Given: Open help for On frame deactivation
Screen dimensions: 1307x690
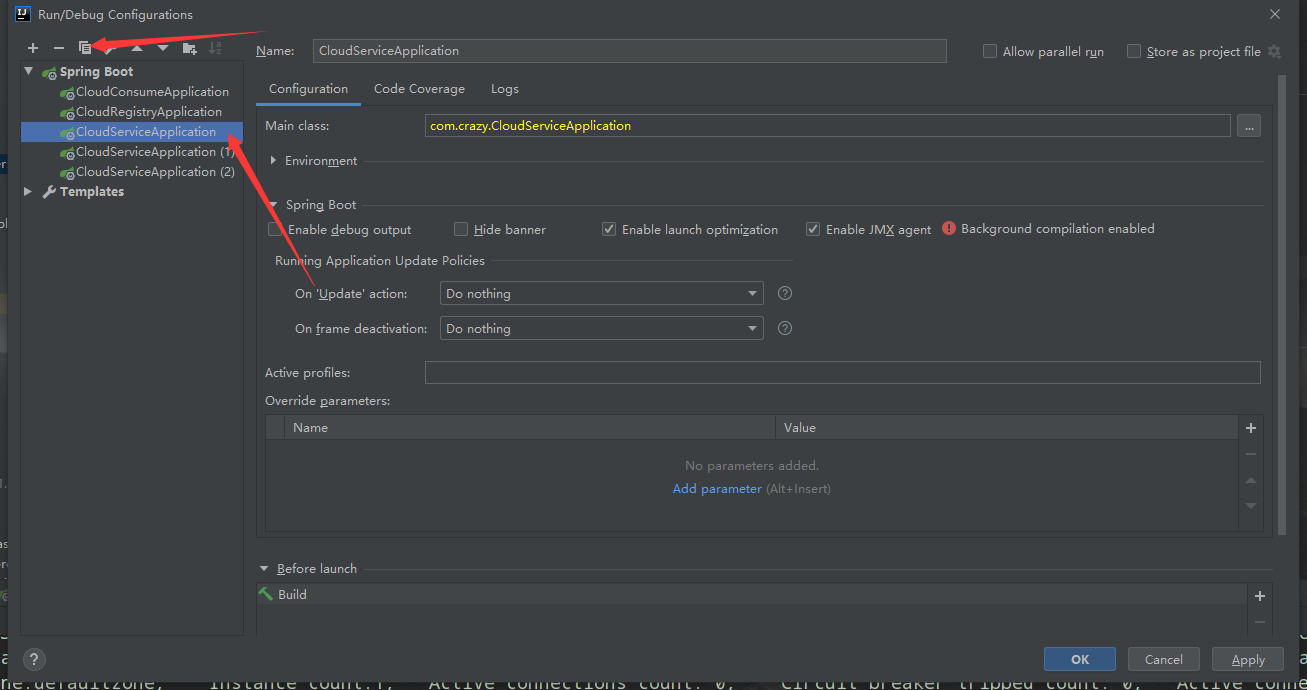Looking at the screenshot, I should pyautogui.click(x=785, y=328).
